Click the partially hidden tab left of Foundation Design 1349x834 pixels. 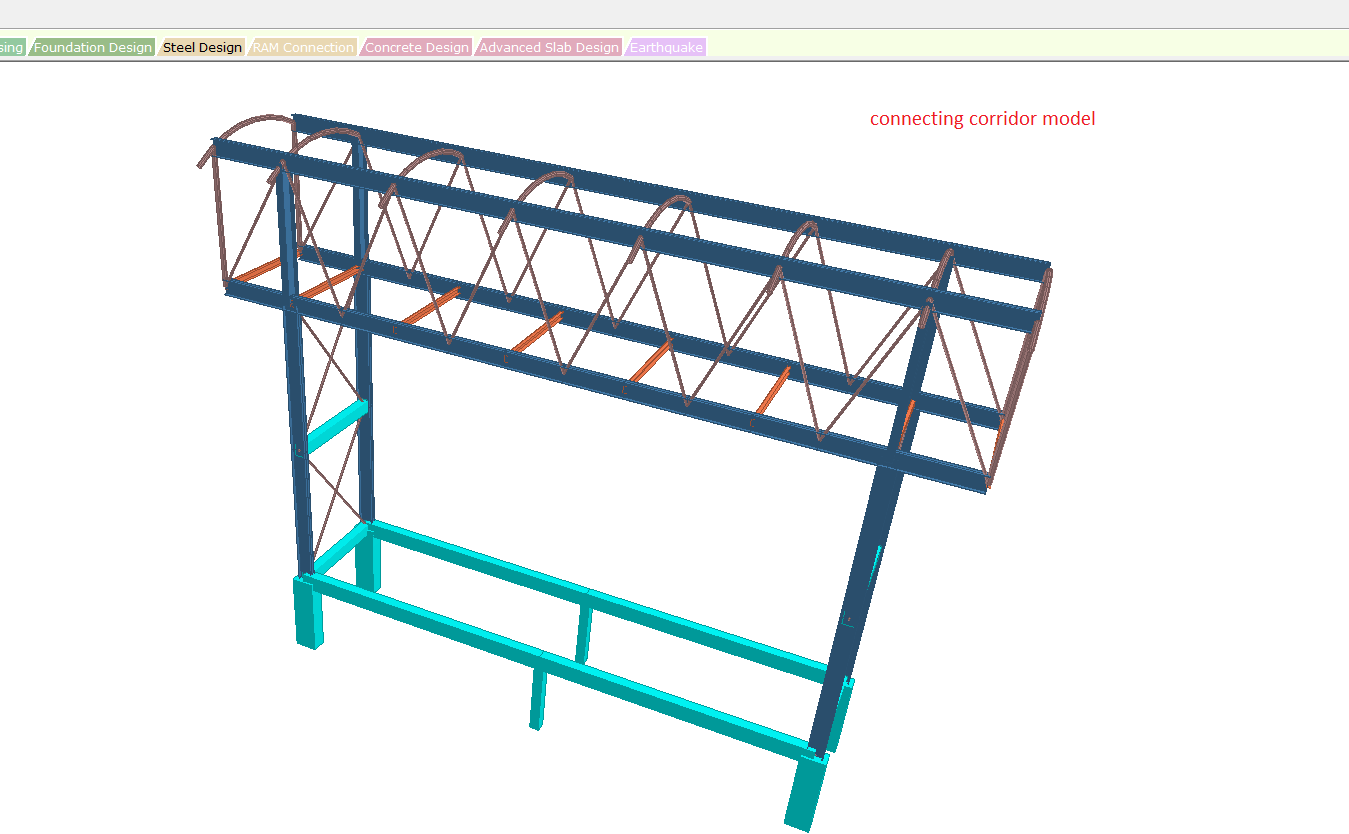11,47
